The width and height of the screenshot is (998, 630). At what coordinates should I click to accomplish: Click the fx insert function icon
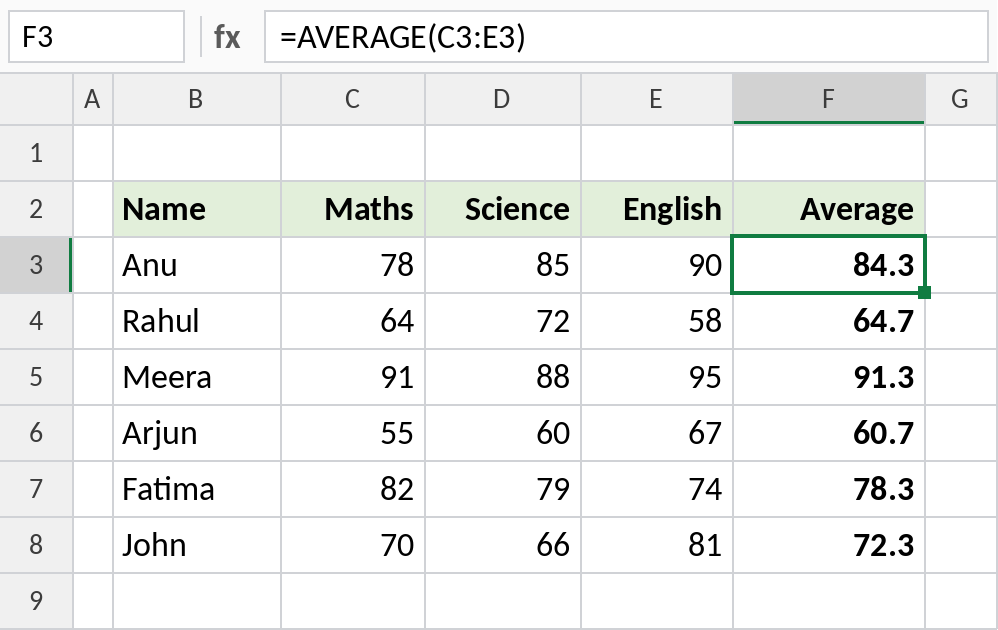point(227,37)
